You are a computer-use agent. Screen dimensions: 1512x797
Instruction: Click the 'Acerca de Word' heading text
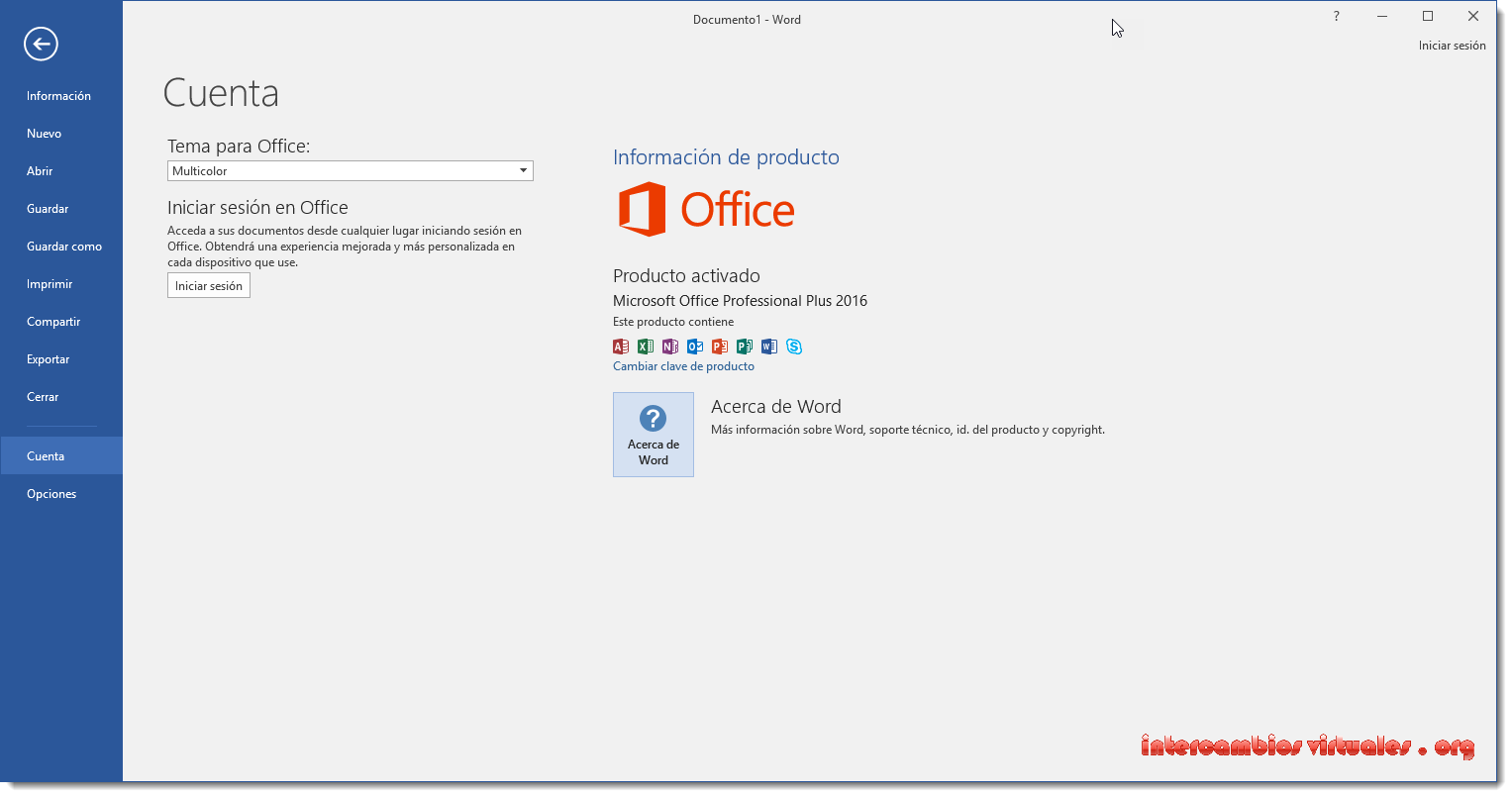[776, 407]
